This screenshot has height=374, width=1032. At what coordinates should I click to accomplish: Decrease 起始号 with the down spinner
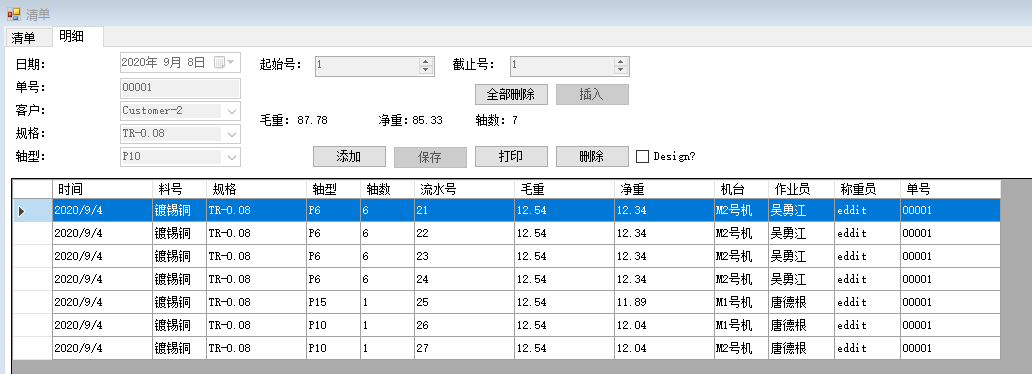pyautogui.click(x=425, y=70)
